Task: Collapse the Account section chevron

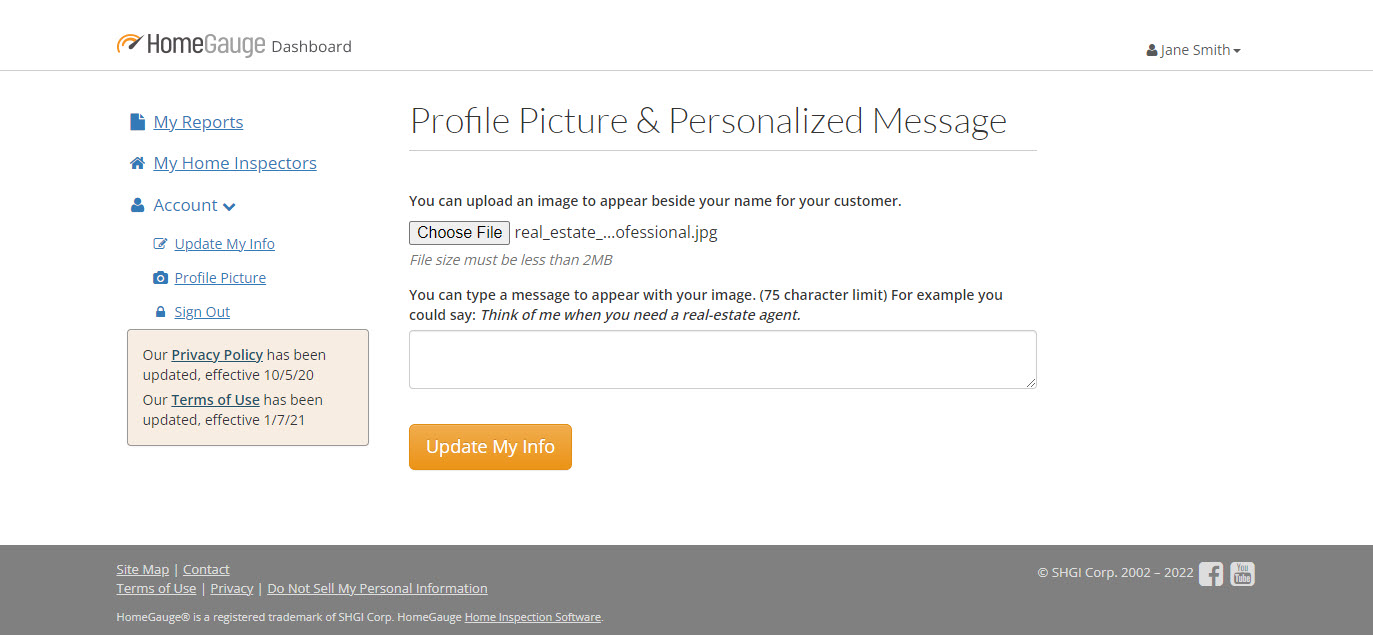Action: coord(229,206)
